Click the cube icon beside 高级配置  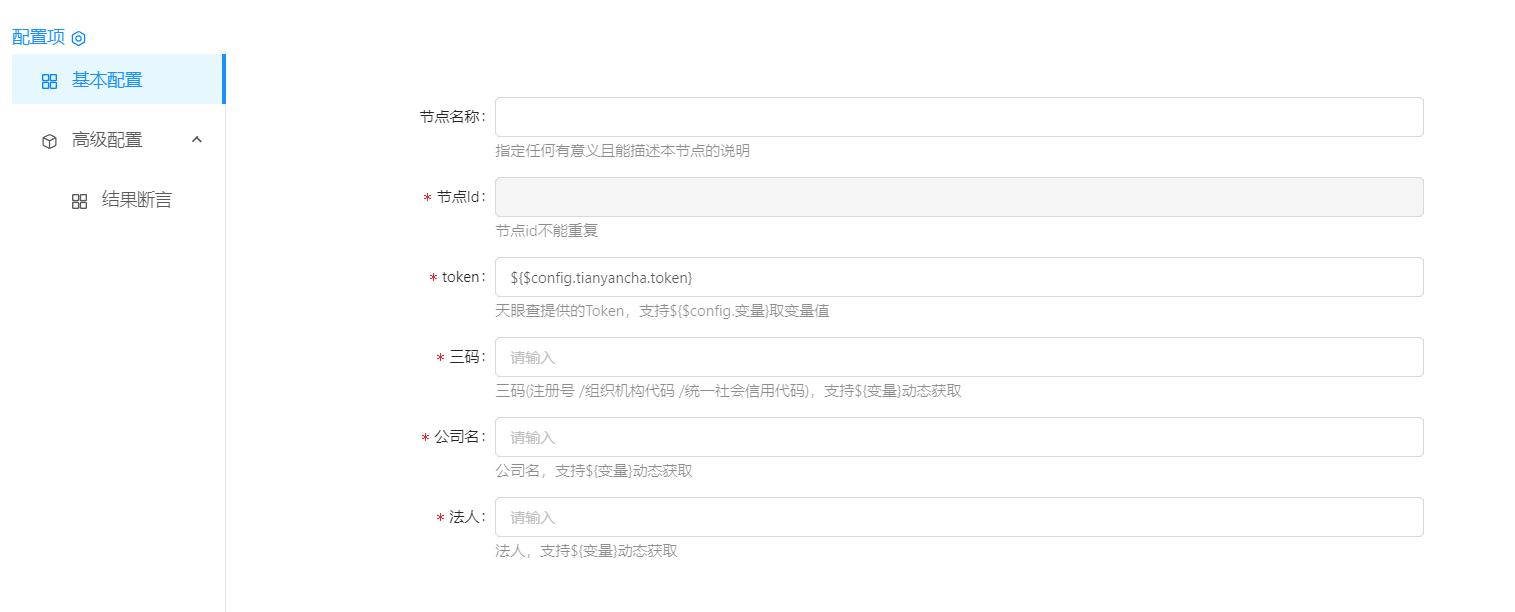(x=49, y=141)
